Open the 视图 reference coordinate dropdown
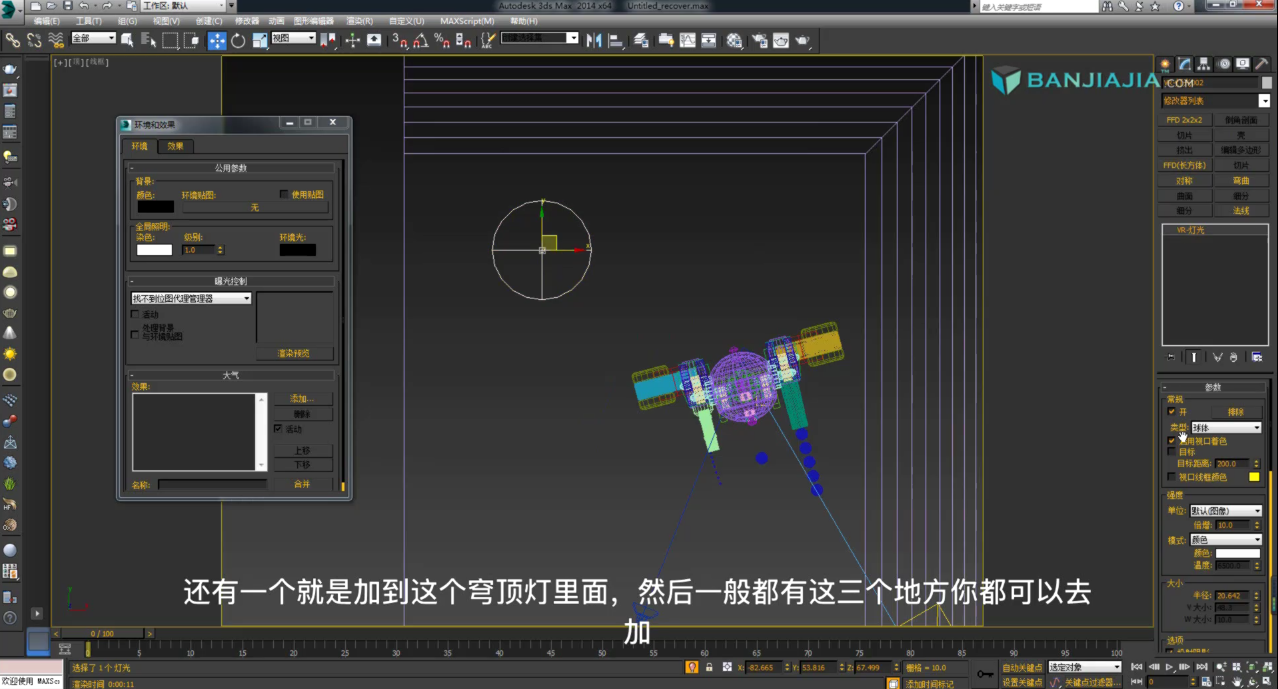 pos(294,38)
